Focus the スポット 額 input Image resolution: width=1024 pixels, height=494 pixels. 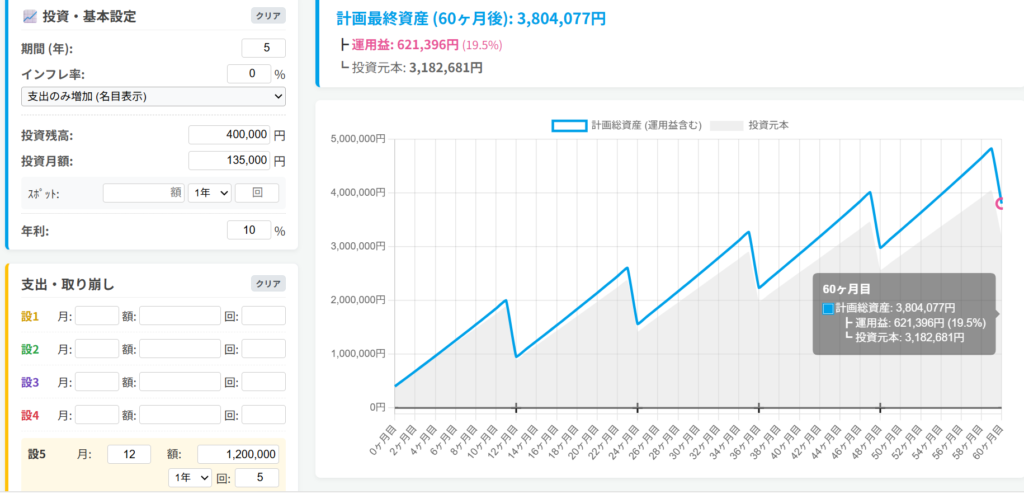coord(144,193)
